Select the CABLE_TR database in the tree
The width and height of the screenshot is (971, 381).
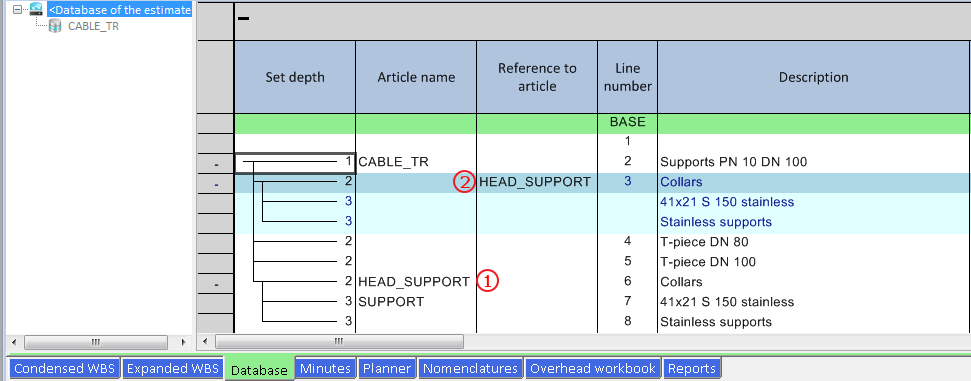click(x=94, y=26)
